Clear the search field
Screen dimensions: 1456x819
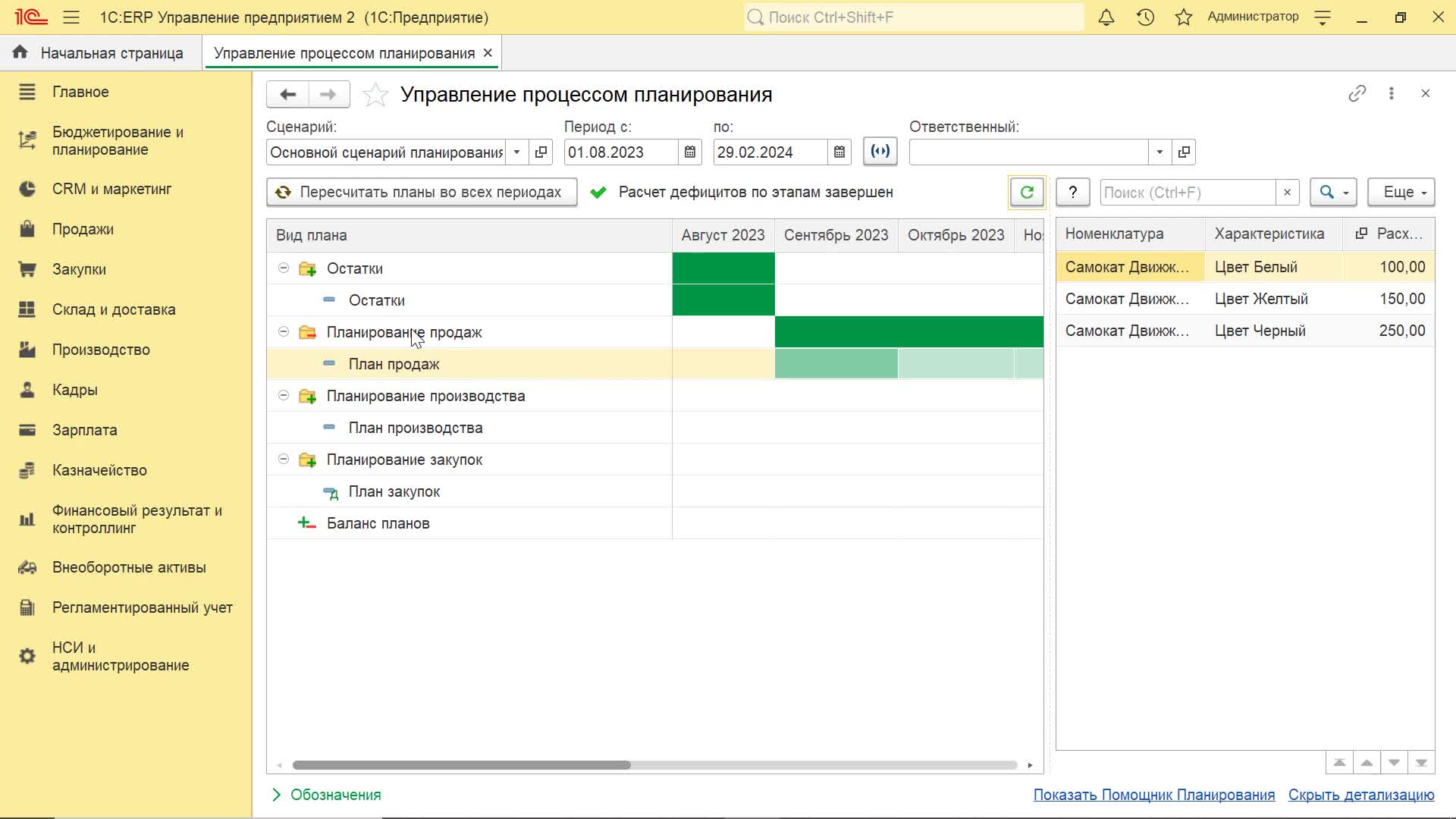(x=1287, y=193)
